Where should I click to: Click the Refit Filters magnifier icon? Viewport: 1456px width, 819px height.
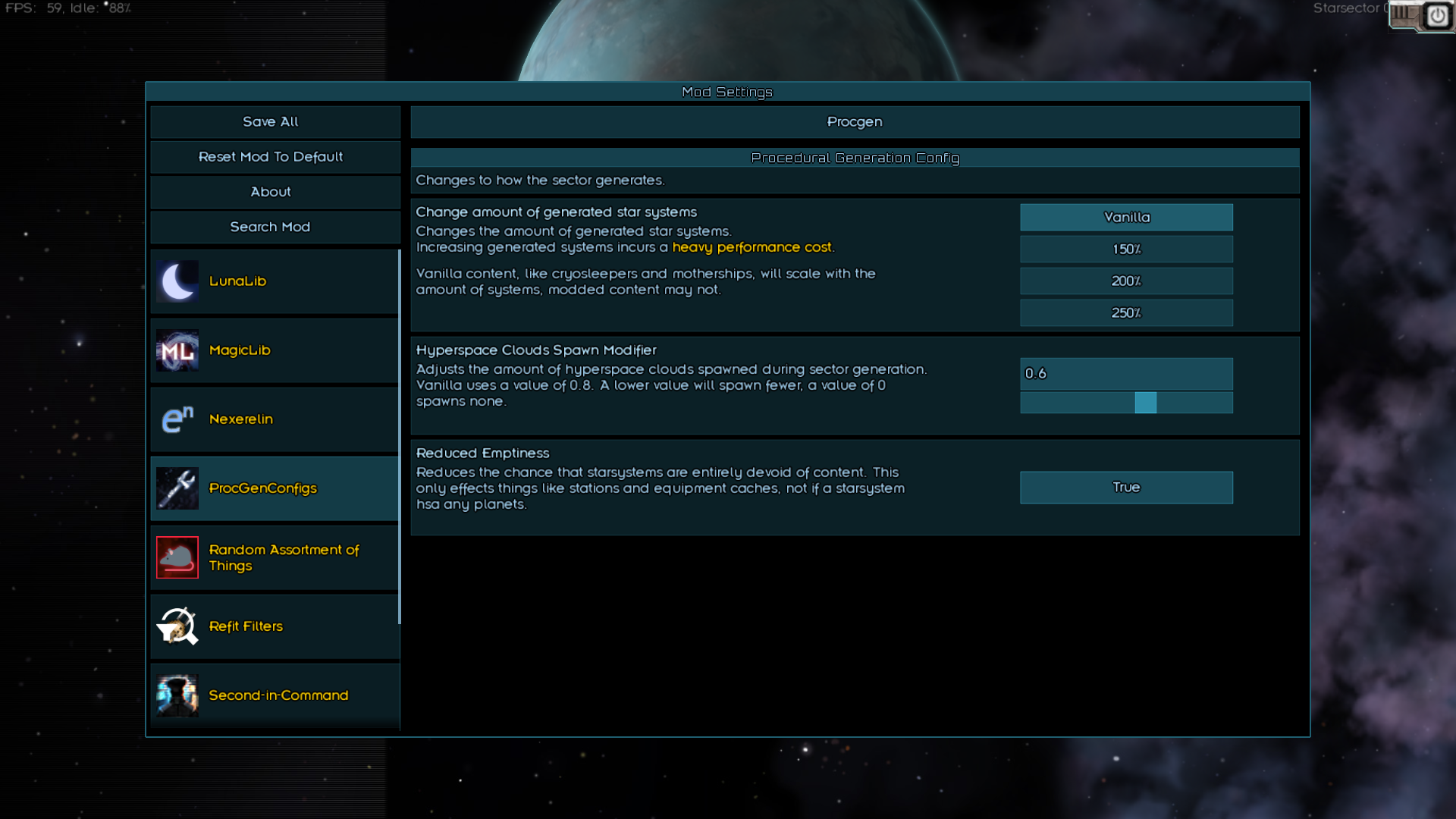177,626
